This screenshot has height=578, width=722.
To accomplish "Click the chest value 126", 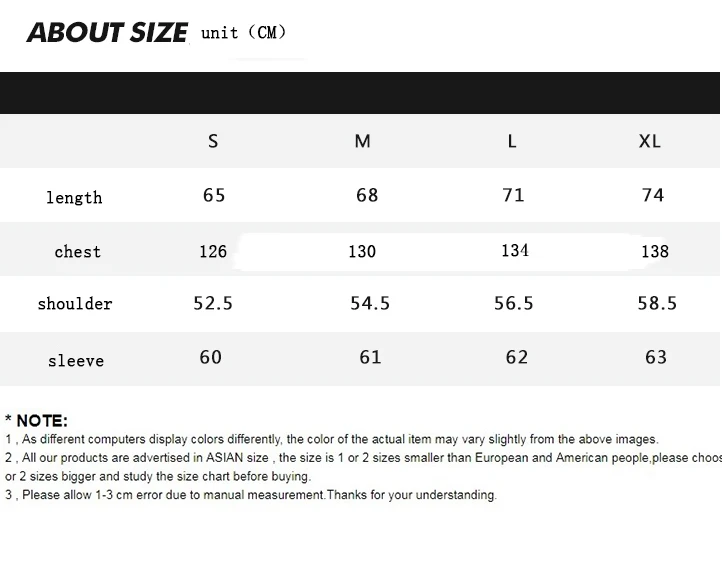I will point(213,251).
